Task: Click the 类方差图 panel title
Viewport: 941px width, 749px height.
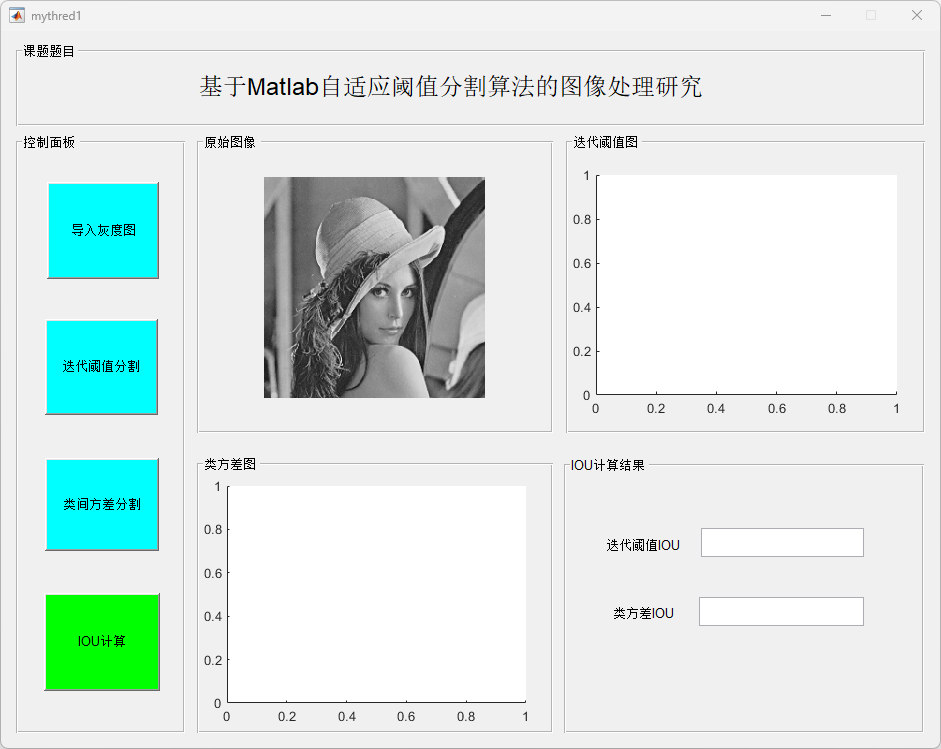Action: pos(230,464)
